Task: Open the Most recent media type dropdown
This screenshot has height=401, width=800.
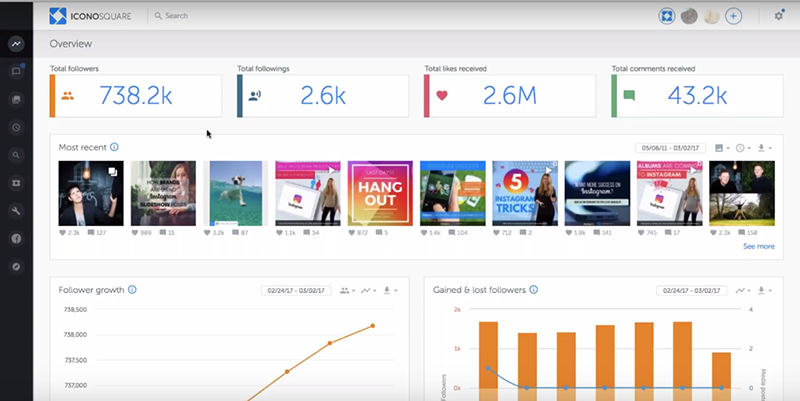Action: [721, 148]
